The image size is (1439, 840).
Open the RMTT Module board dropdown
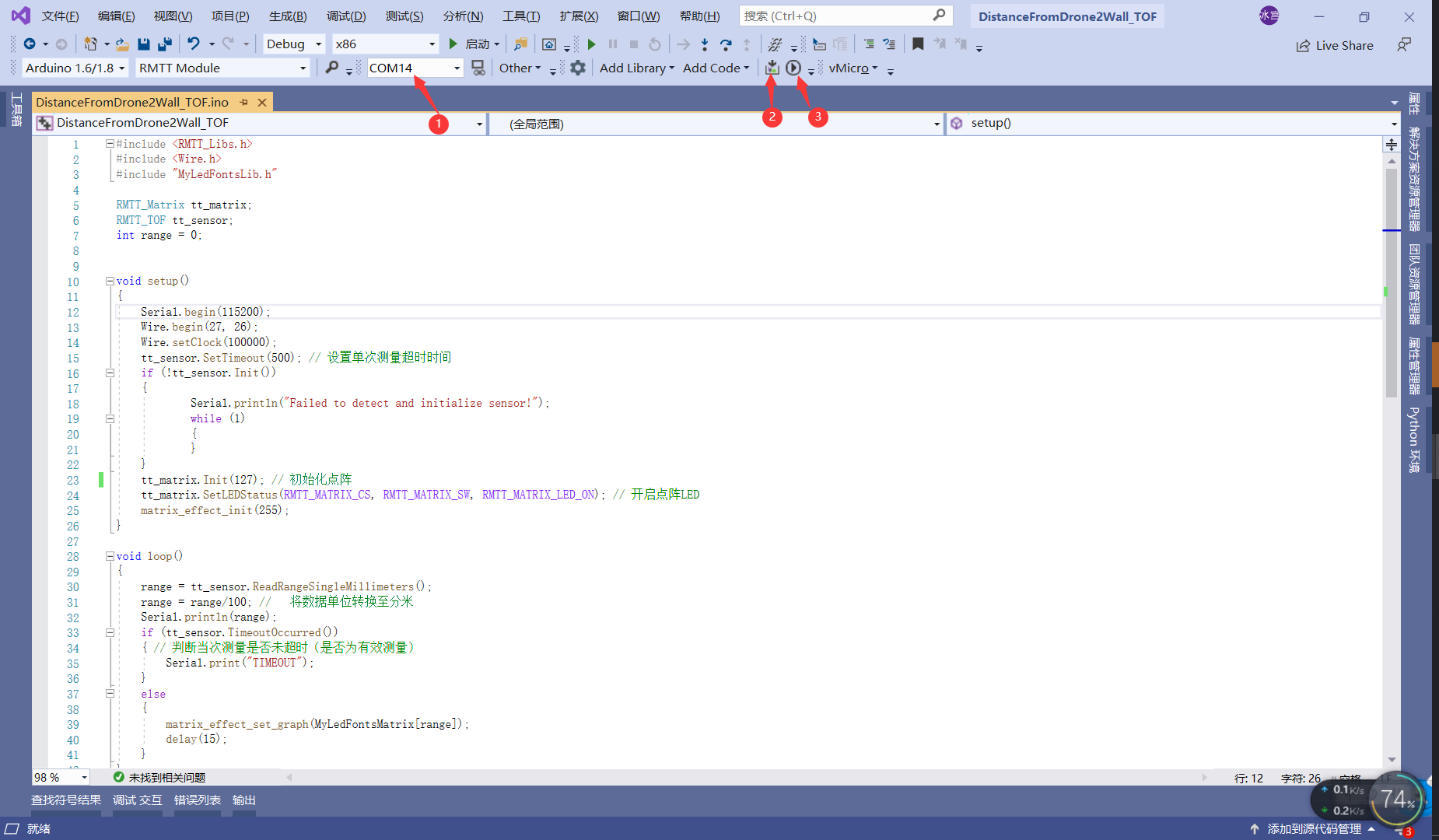(222, 68)
